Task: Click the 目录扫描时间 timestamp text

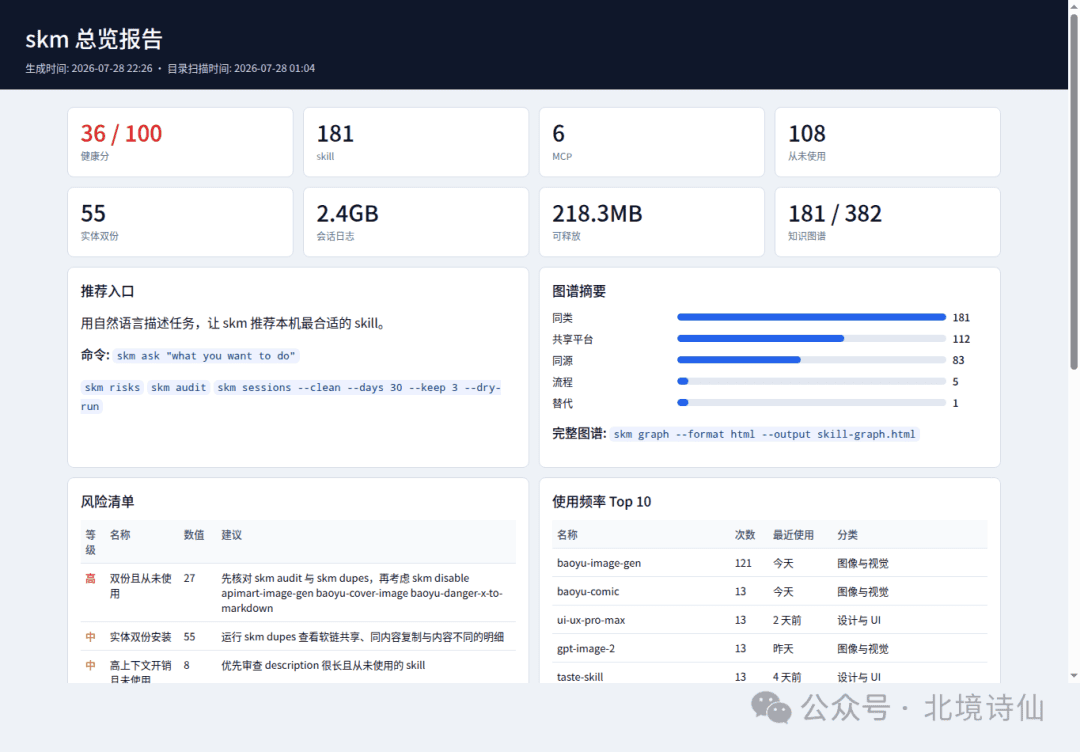Action: [241, 68]
